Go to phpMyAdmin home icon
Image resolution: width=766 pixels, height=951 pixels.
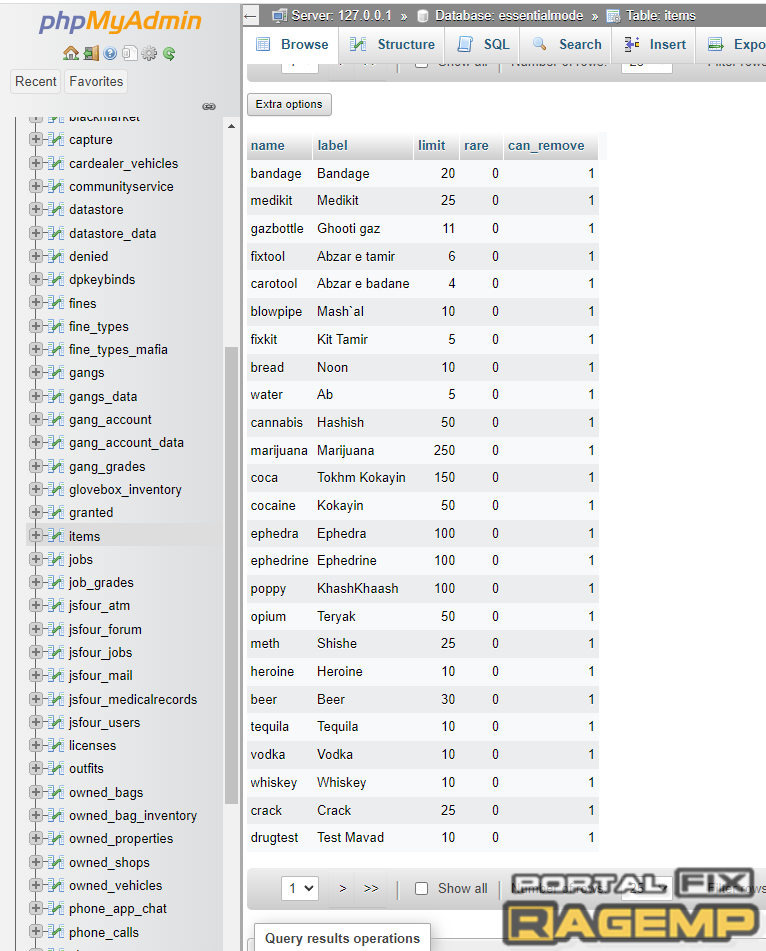pyautogui.click(x=71, y=53)
